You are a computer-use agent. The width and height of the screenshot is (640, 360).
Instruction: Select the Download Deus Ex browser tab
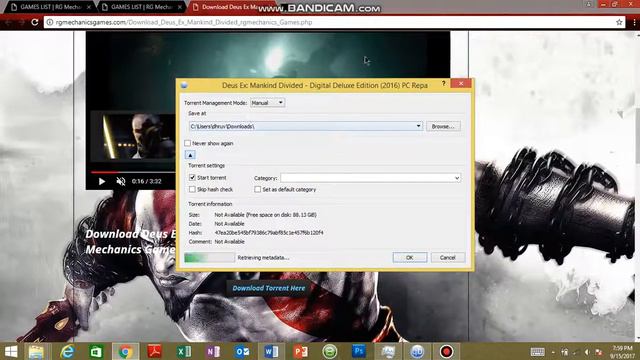[x=229, y=7]
